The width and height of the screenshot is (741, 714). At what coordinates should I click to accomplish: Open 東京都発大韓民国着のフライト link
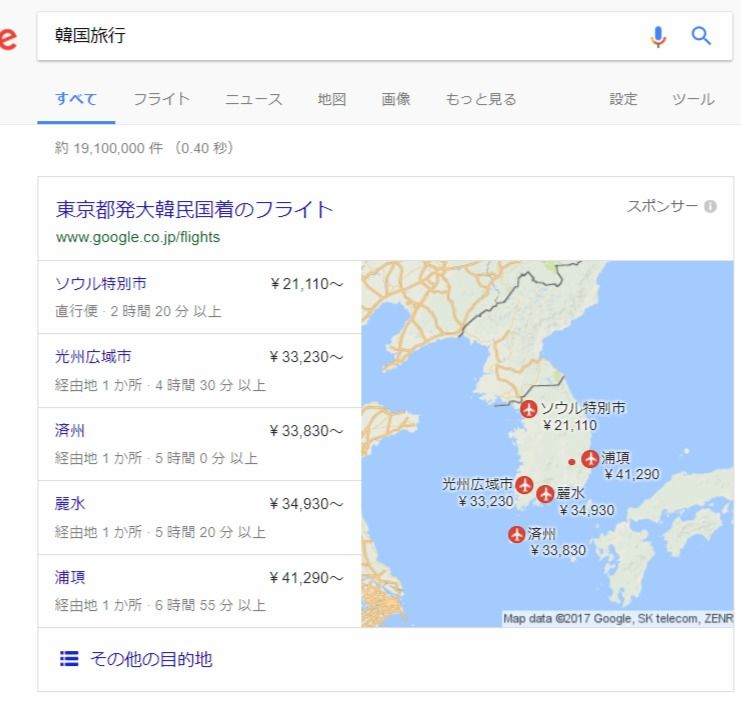pos(194,210)
